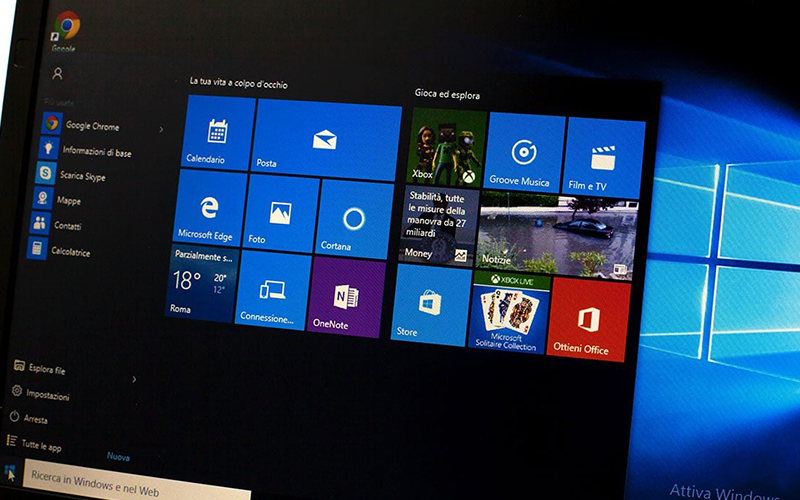Screen dimensions: 800x500
Task: Click the 'Gioca ed esplora' group header
Action: [x=447, y=94]
